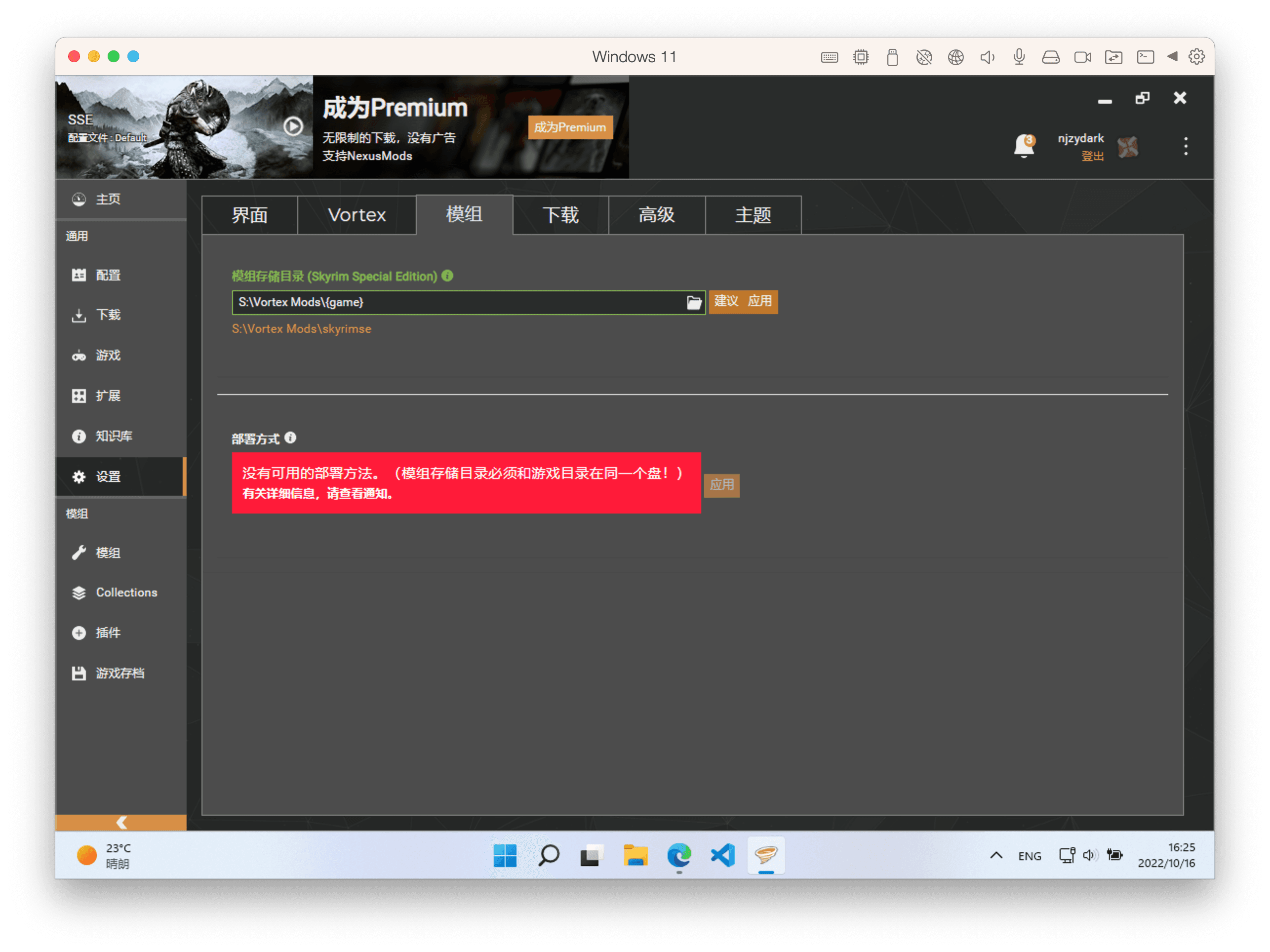Click the SSE game banner thumbnail
This screenshot has height=952, width=1270.
184,127
